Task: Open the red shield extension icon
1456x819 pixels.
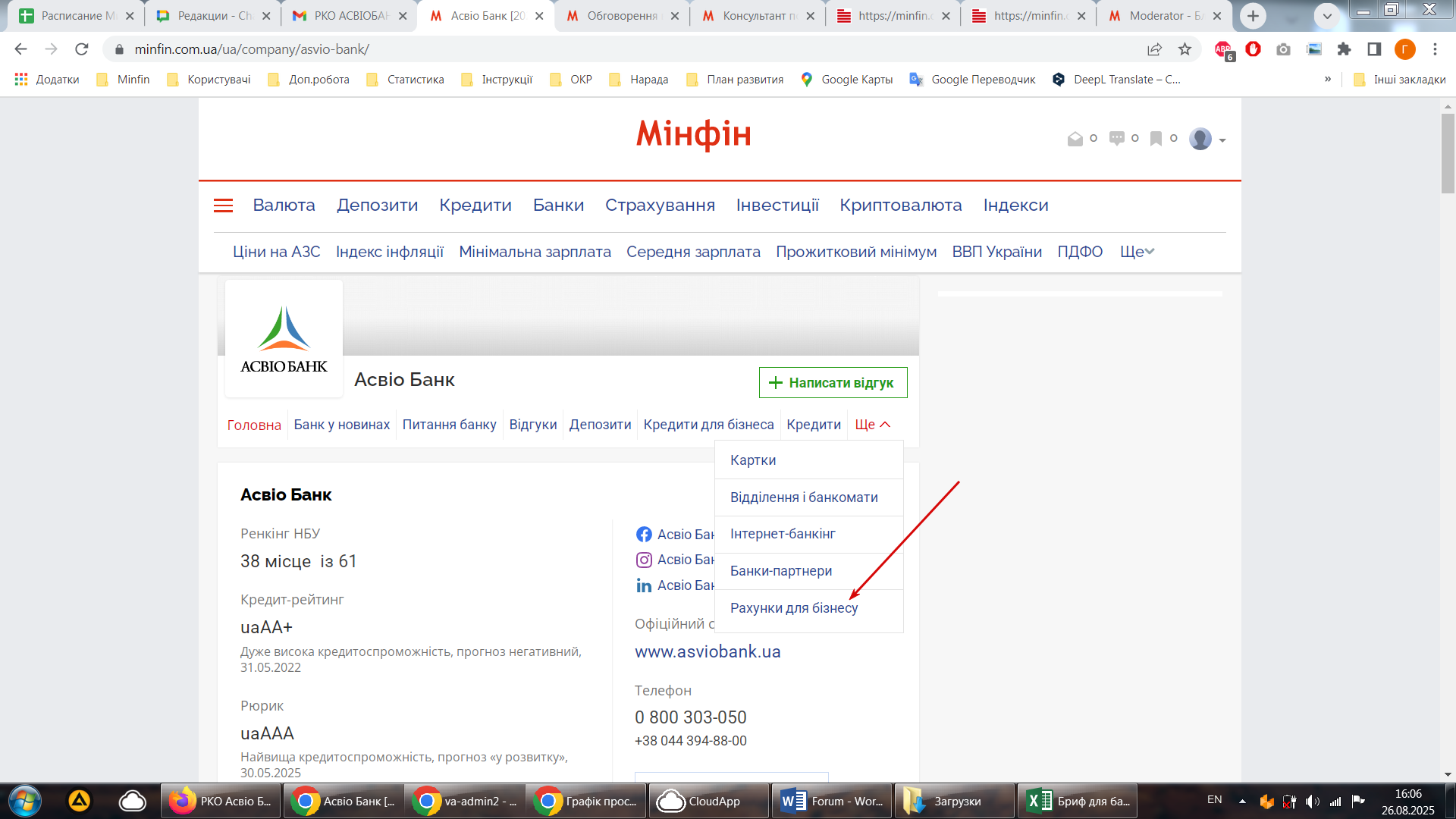Action: pyautogui.click(x=1253, y=49)
